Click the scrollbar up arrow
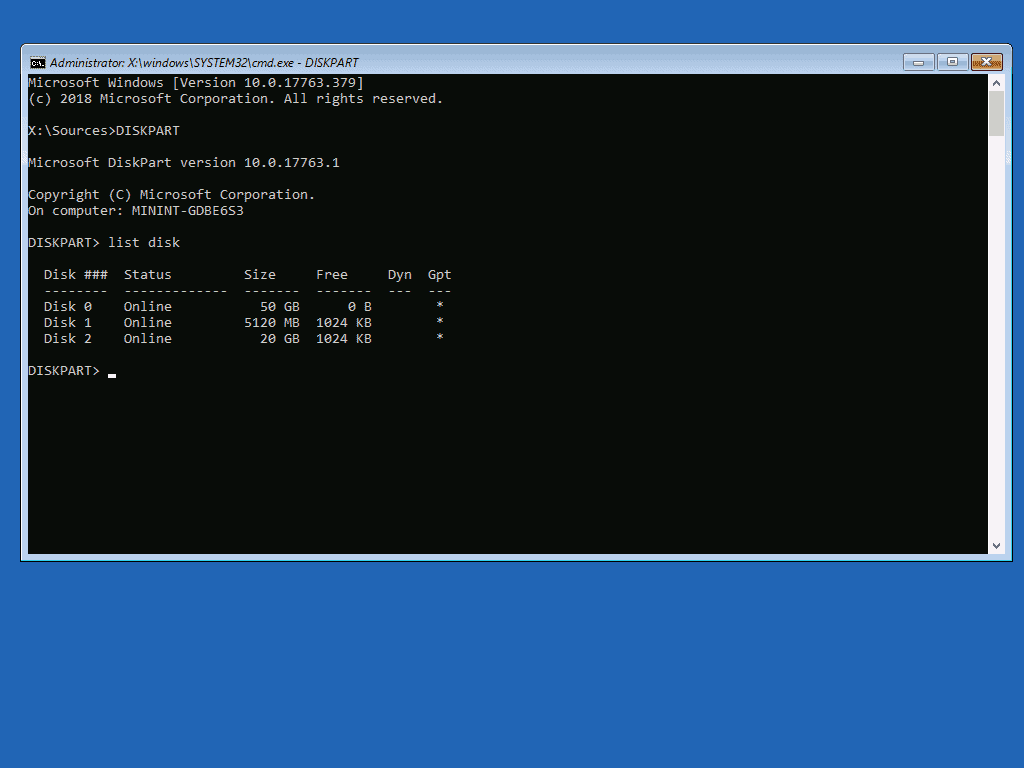Viewport: 1024px width, 768px height. point(996,82)
